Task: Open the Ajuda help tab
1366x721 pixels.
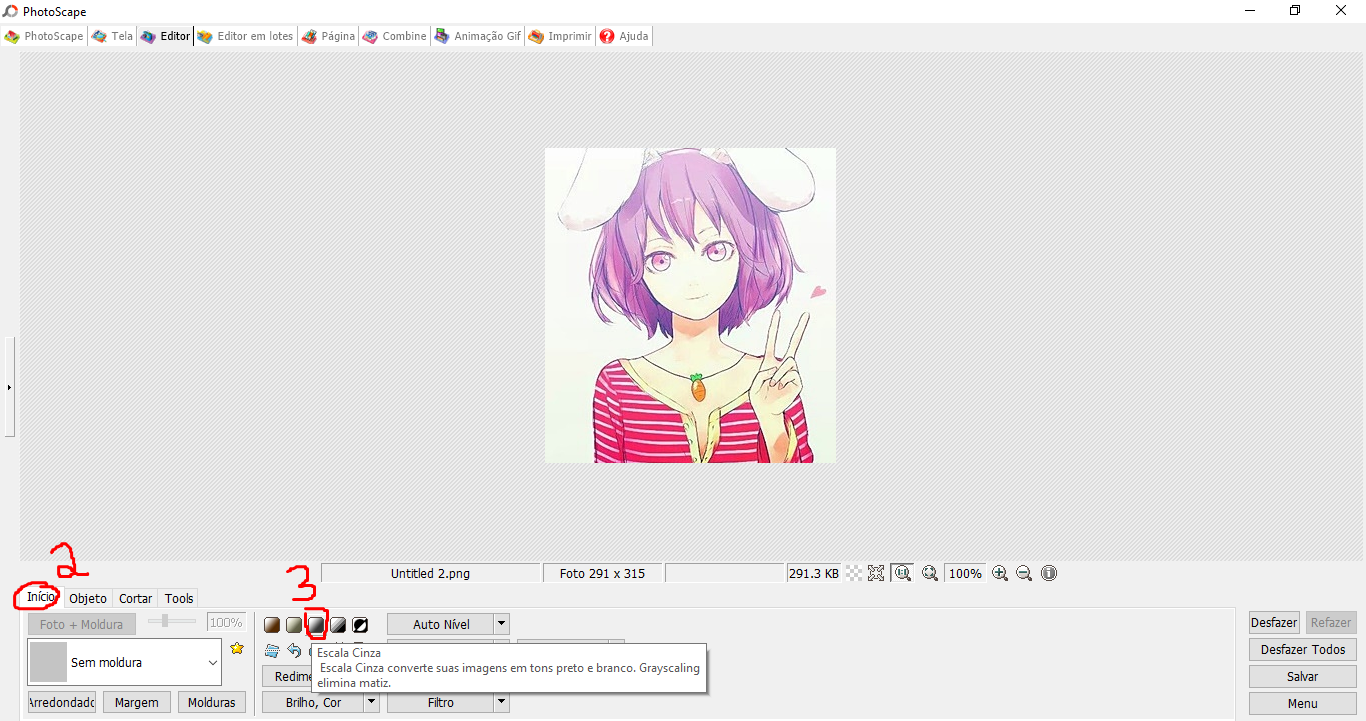Action: pos(624,36)
